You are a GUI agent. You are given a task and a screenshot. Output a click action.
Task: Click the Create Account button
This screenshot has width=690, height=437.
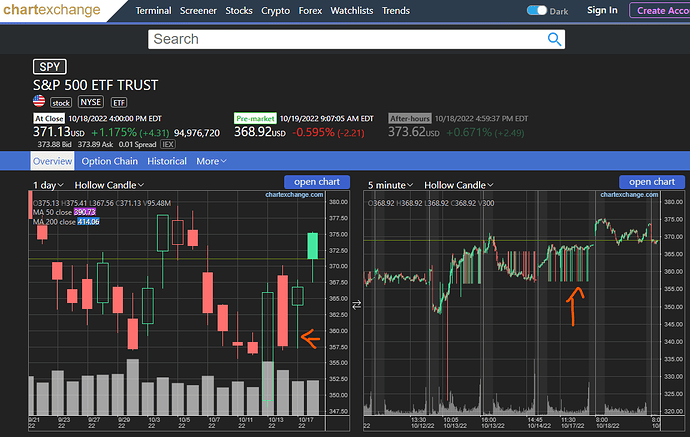tap(660, 11)
